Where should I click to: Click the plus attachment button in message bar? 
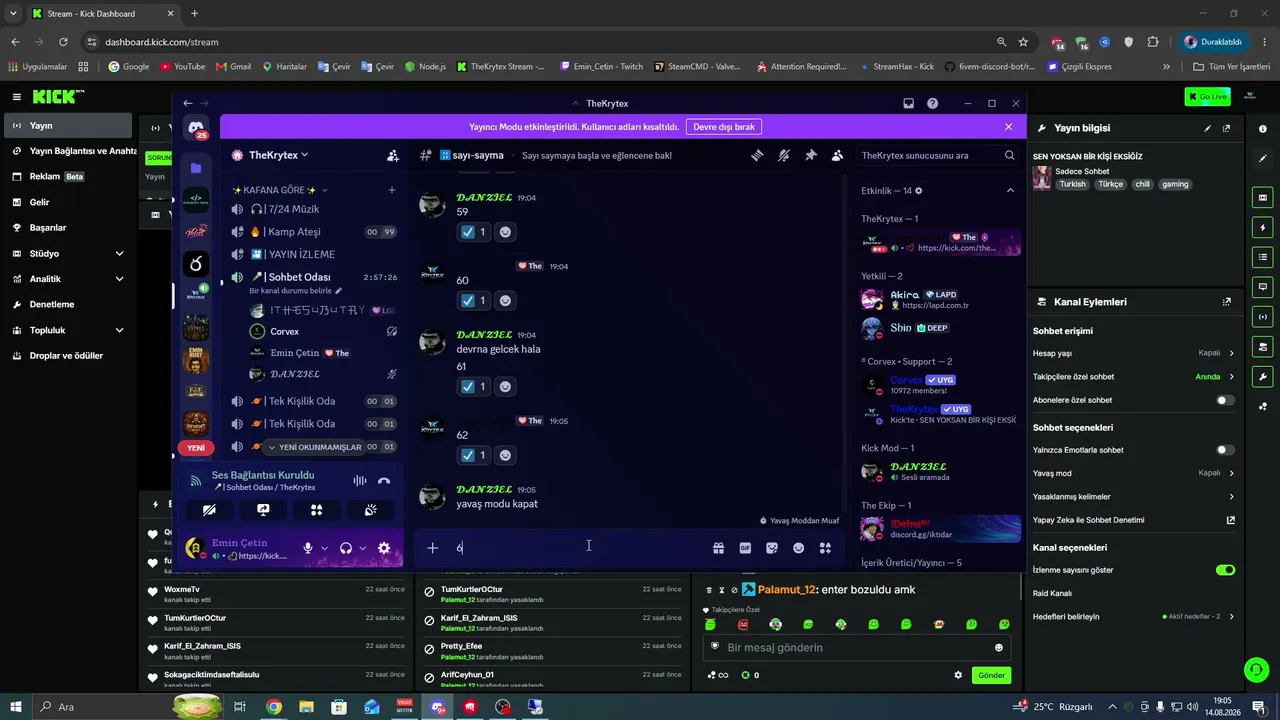click(433, 548)
